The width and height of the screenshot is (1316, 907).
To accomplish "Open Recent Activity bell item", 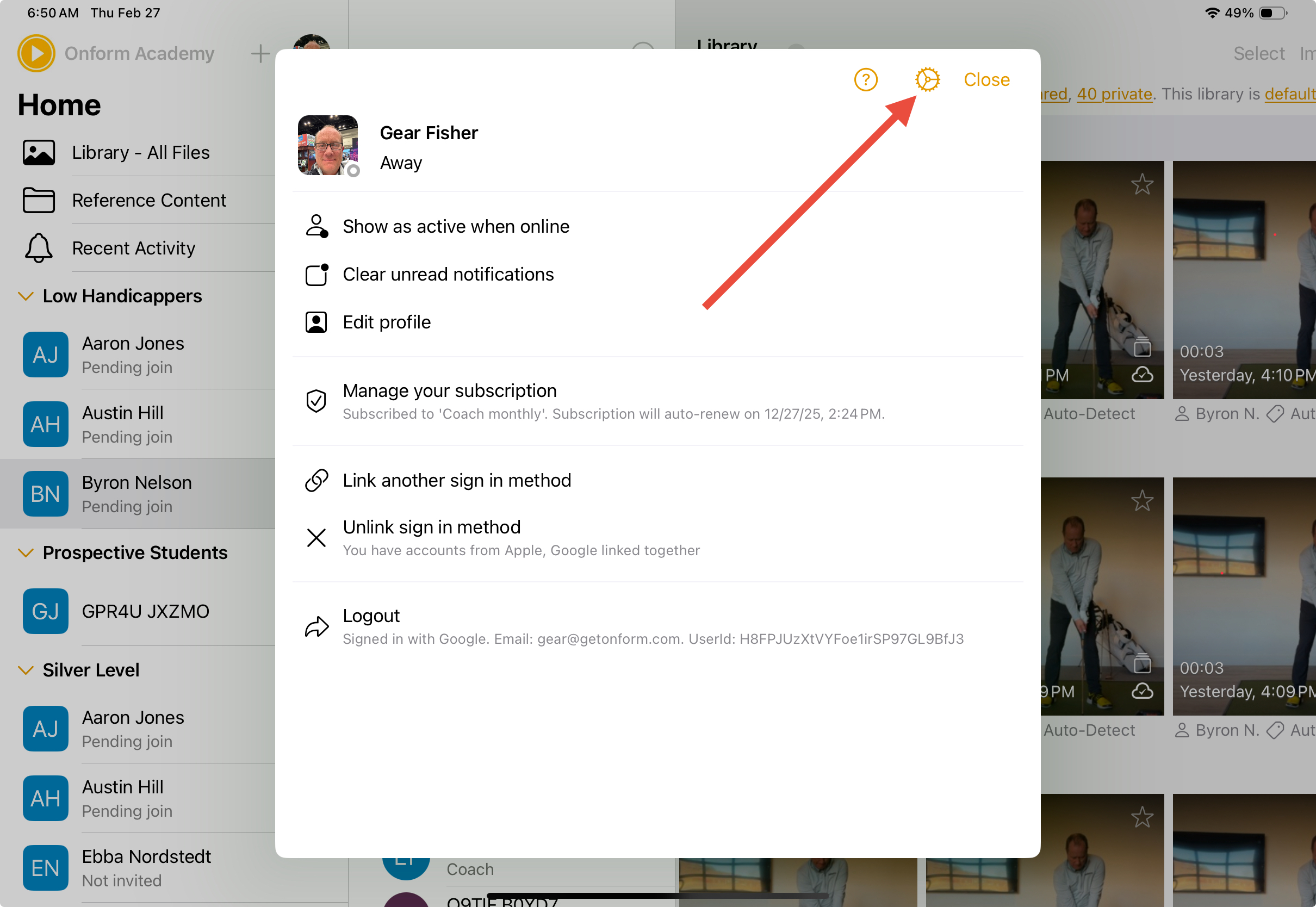I will (134, 248).
